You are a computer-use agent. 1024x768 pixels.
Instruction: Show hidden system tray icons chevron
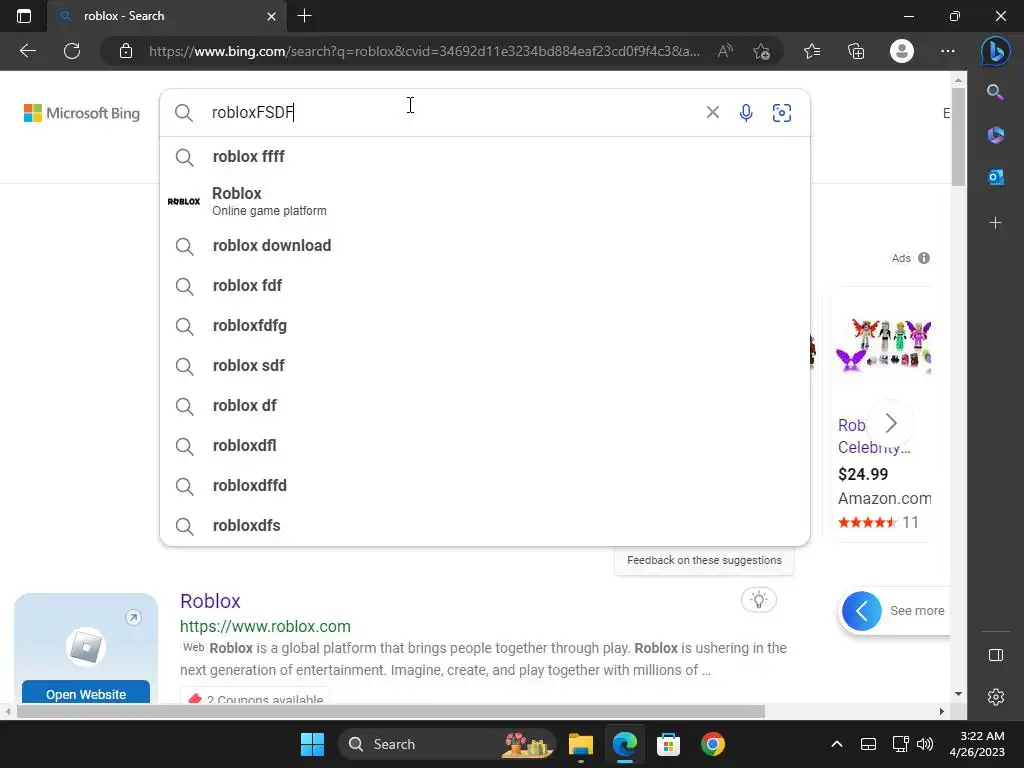[836, 744]
